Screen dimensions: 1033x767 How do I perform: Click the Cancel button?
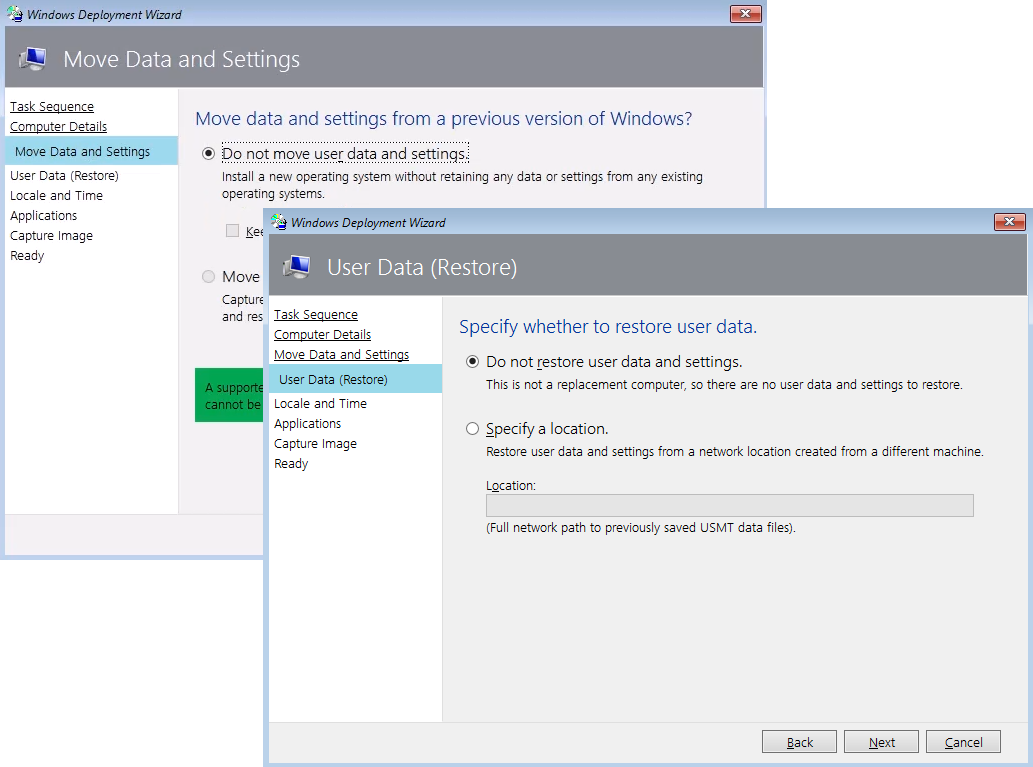pos(963,742)
